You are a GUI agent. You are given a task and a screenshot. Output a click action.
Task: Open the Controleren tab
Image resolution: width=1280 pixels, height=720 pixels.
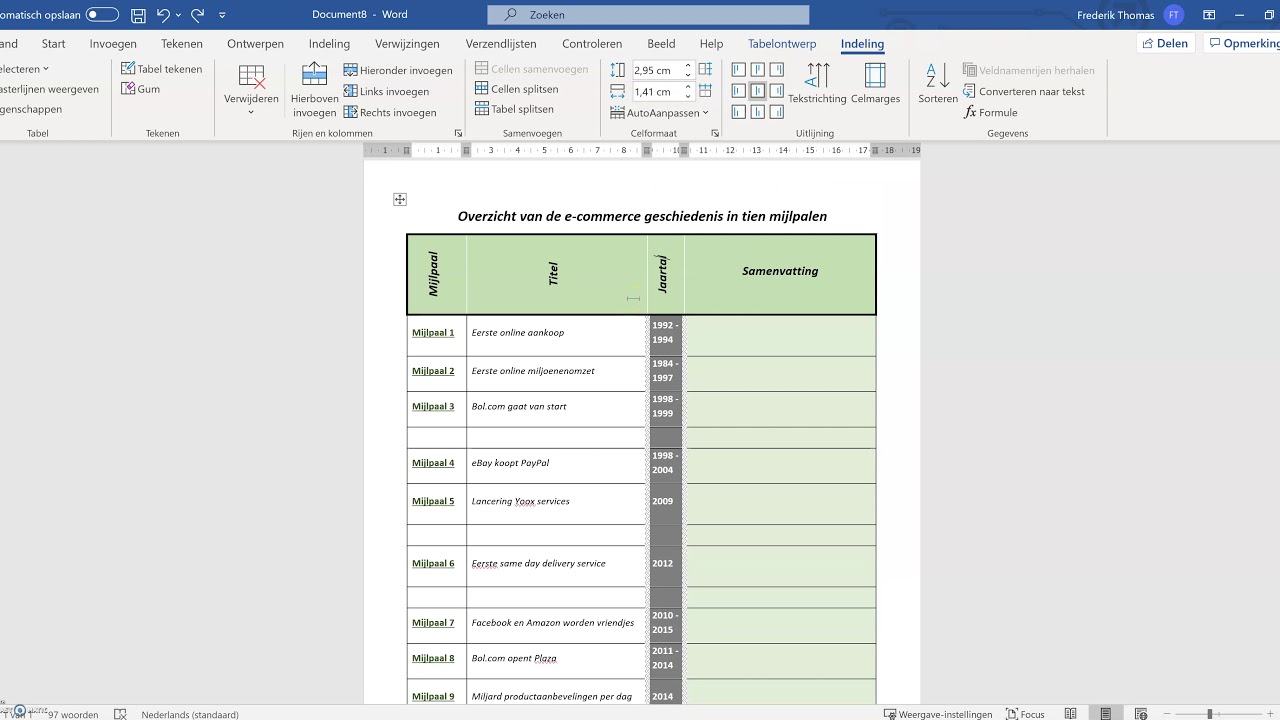coord(592,44)
